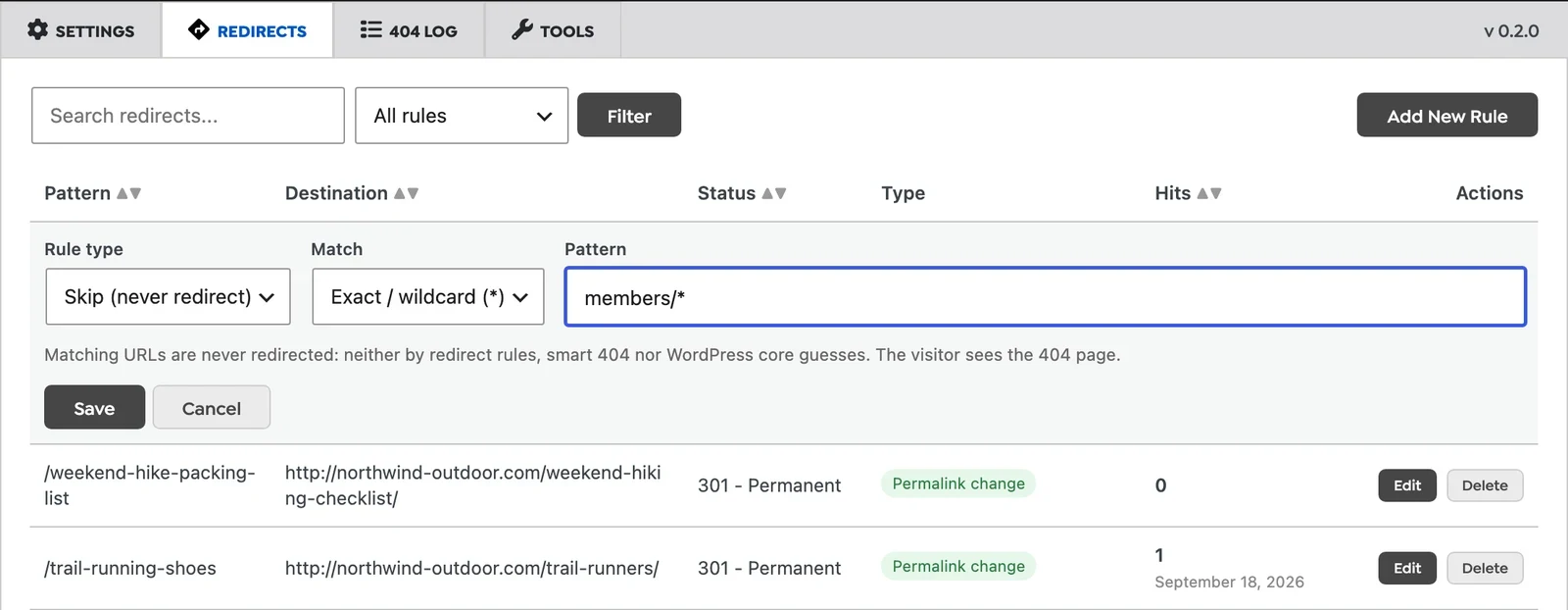Click the Pattern input with members/*

1046,296
